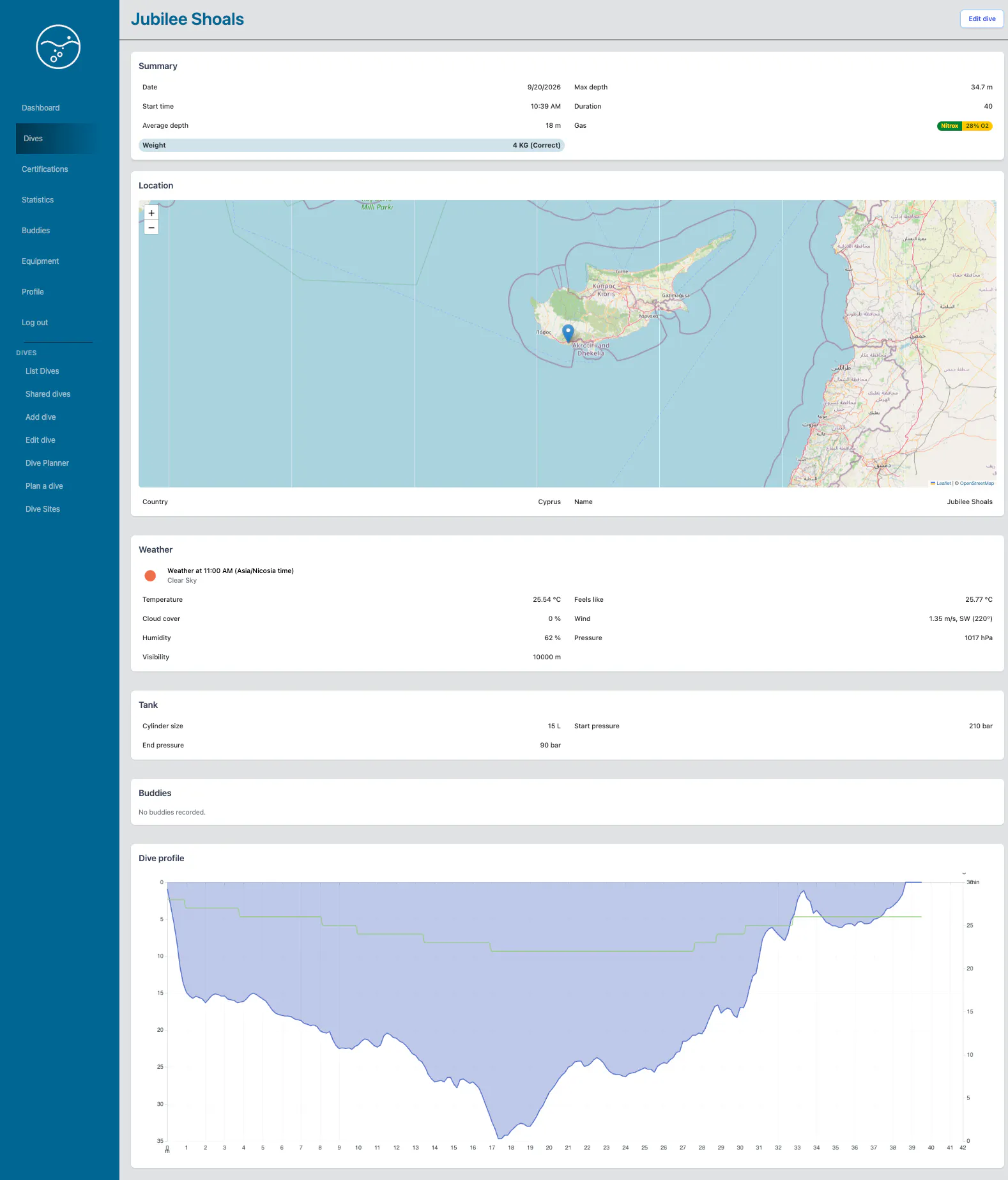Click the No buddies recorded text
Screen dimensions: 1008x1180
pyautogui.click(x=172, y=813)
